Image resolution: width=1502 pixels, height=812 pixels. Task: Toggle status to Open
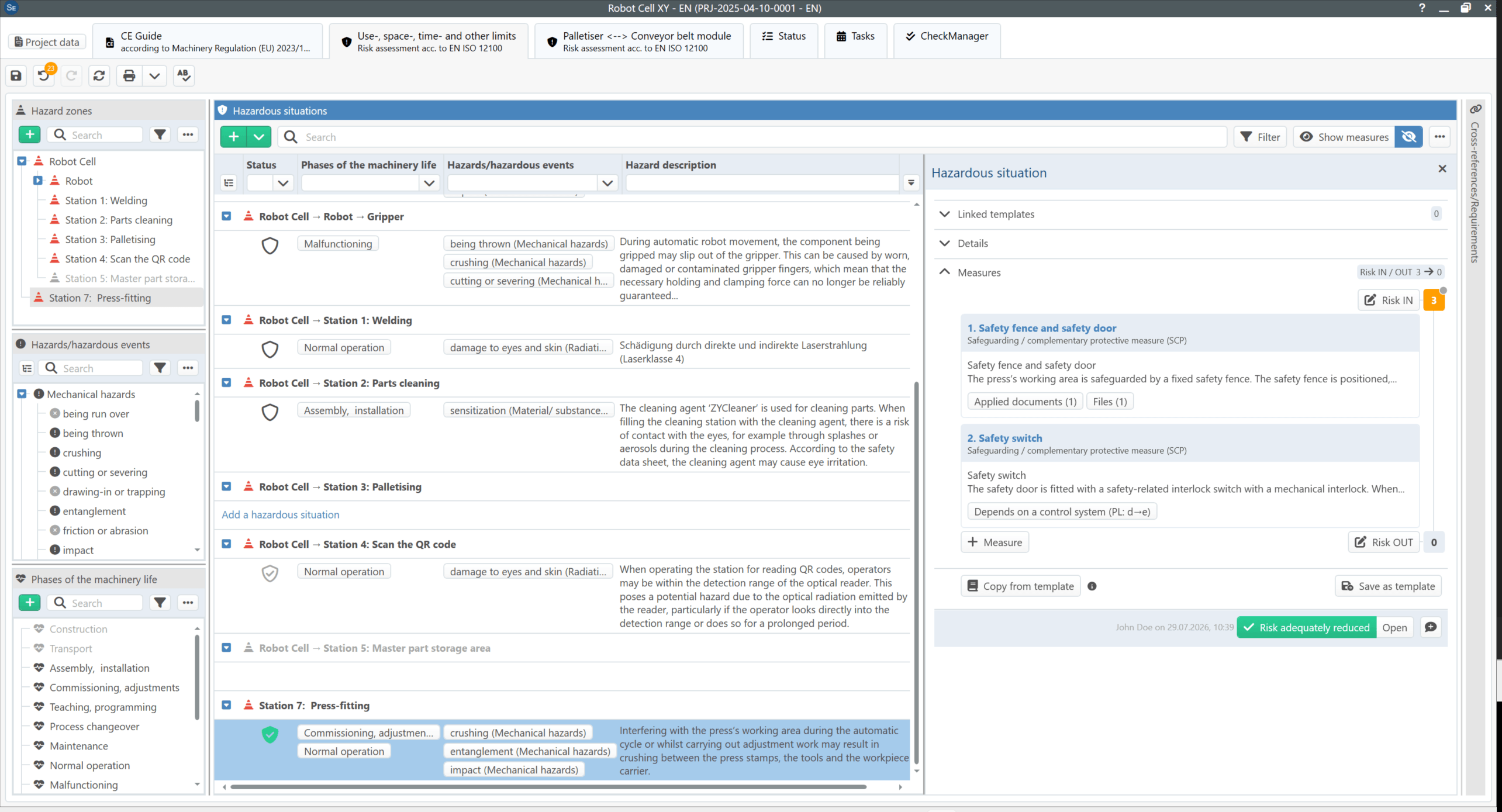pyautogui.click(x=1394, y=627)
